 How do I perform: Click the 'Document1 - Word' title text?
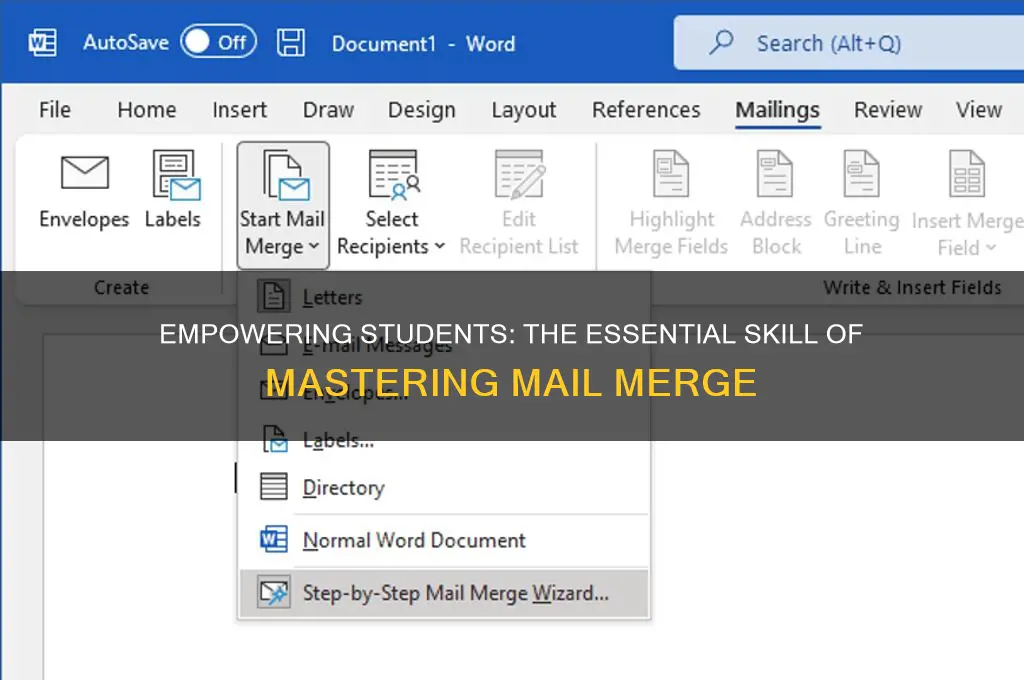click(423, 44)
